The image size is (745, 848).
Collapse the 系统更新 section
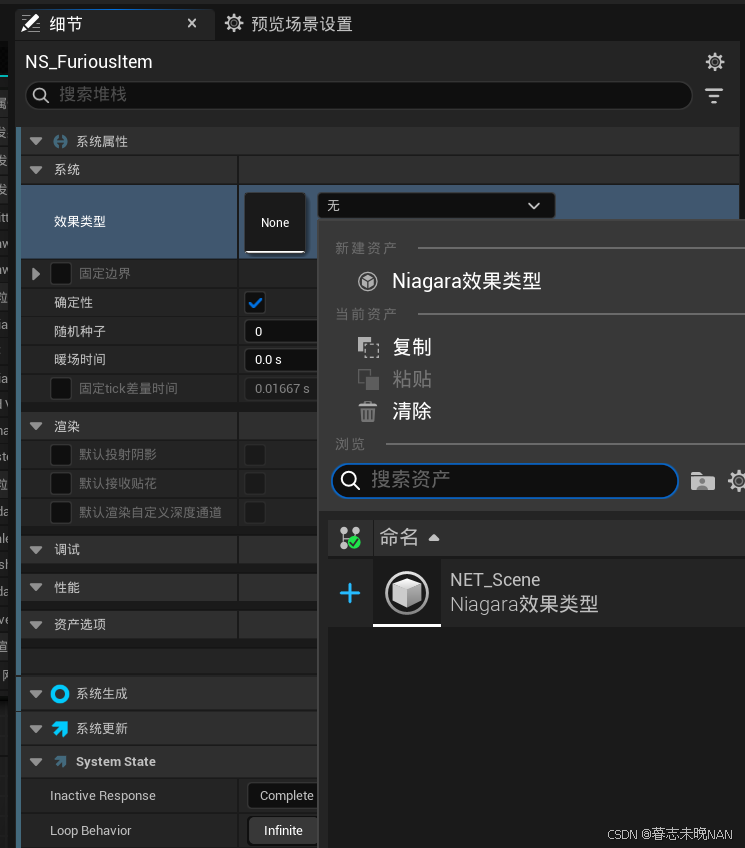click(x=36, y=728)
